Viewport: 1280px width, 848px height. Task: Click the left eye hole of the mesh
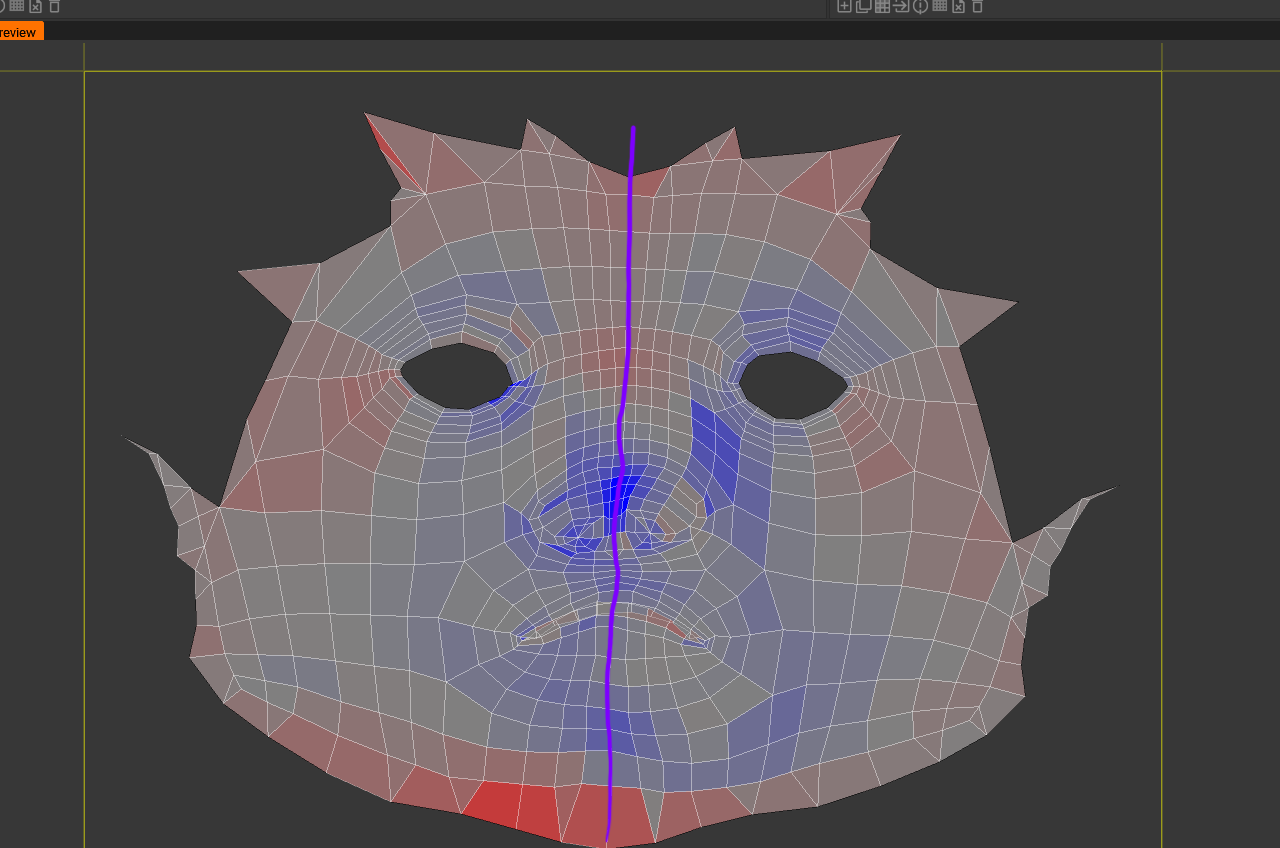(456, 375)
